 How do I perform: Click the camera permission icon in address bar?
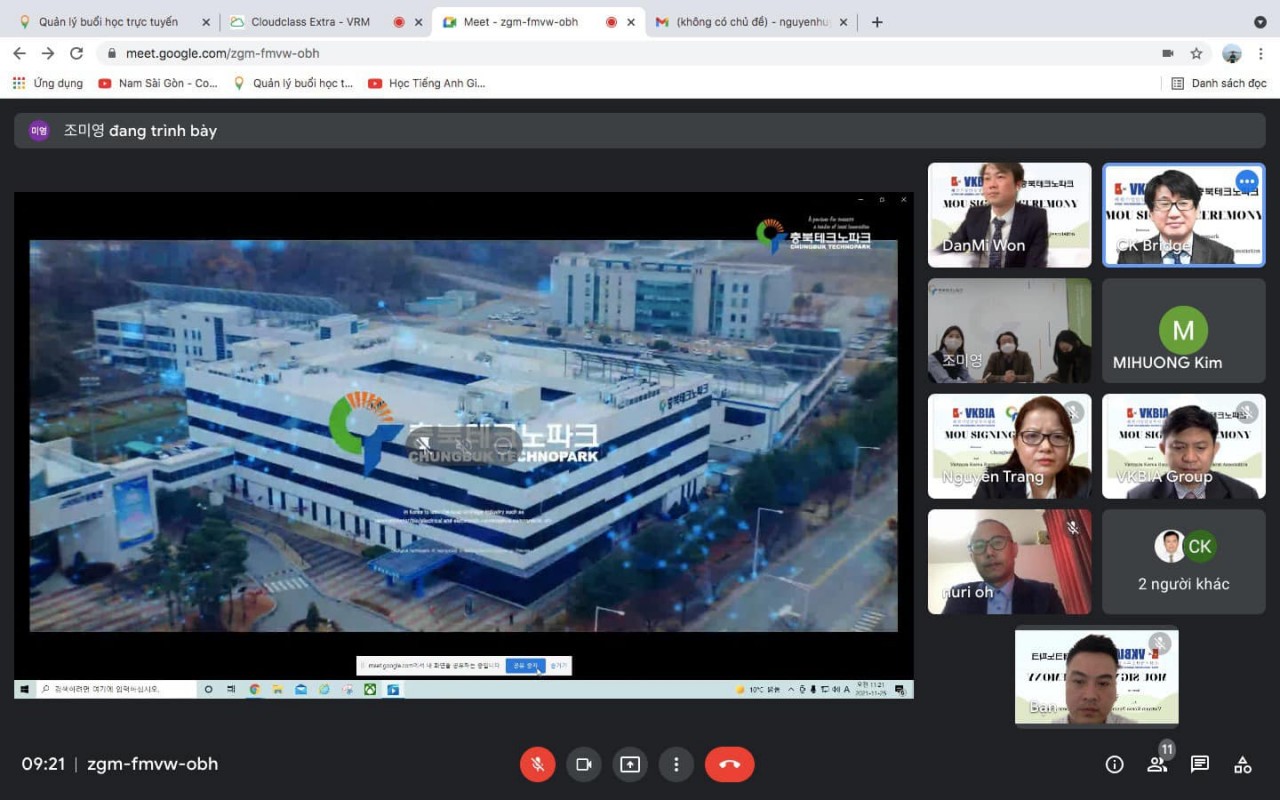pyautogui.click(x=1168, y=53)
